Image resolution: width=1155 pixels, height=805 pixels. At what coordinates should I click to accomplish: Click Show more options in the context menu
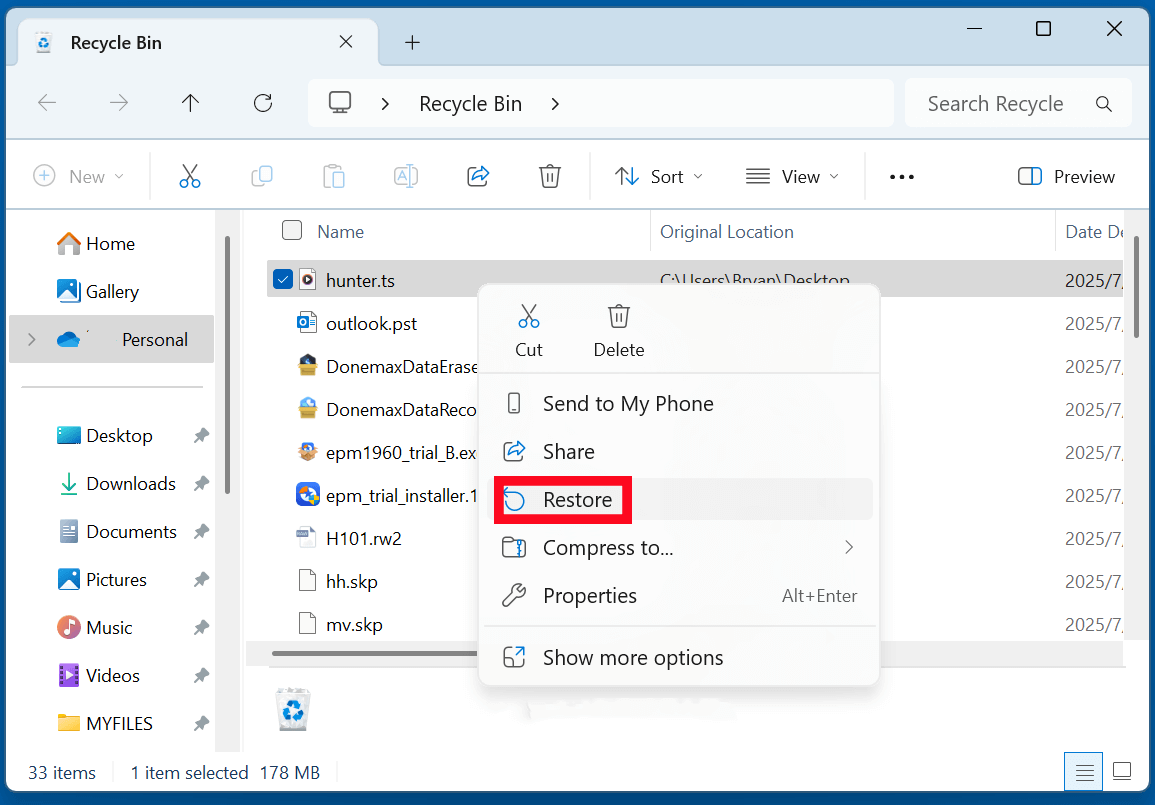pos(632,657)
